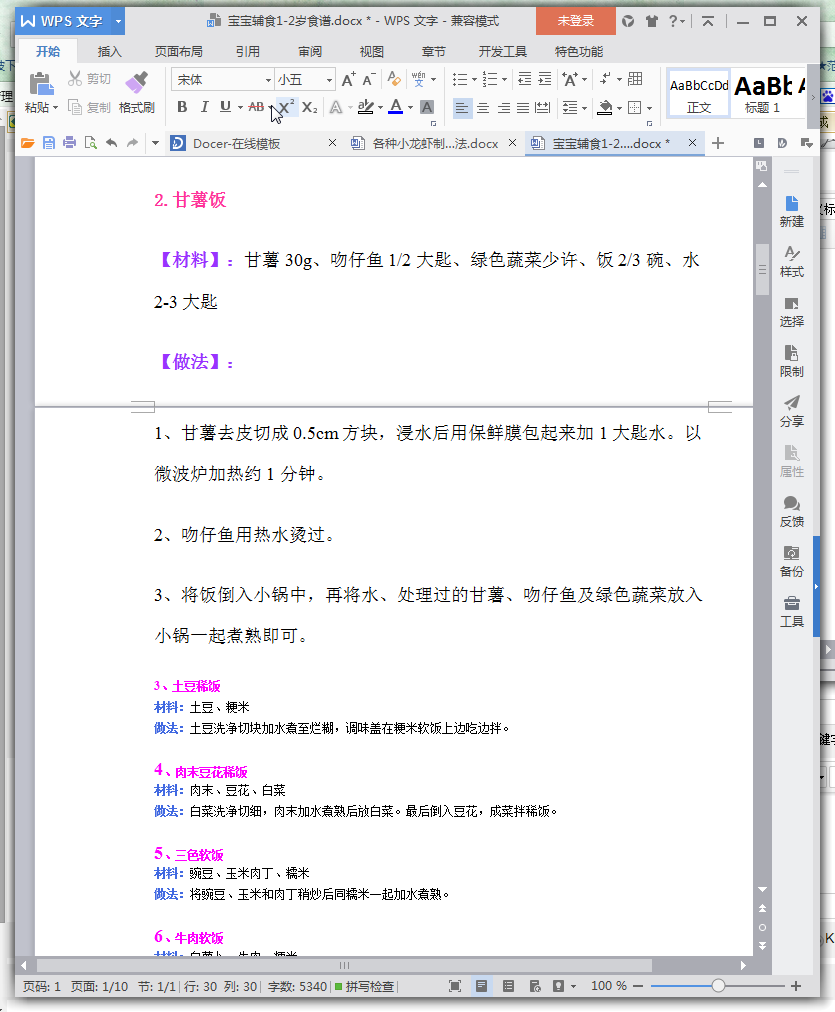Image resolution: width=835 pixels, height=1012 pixels.
Task: Expand the highlight color dropdown arrow
Action: tap(380, 108)
